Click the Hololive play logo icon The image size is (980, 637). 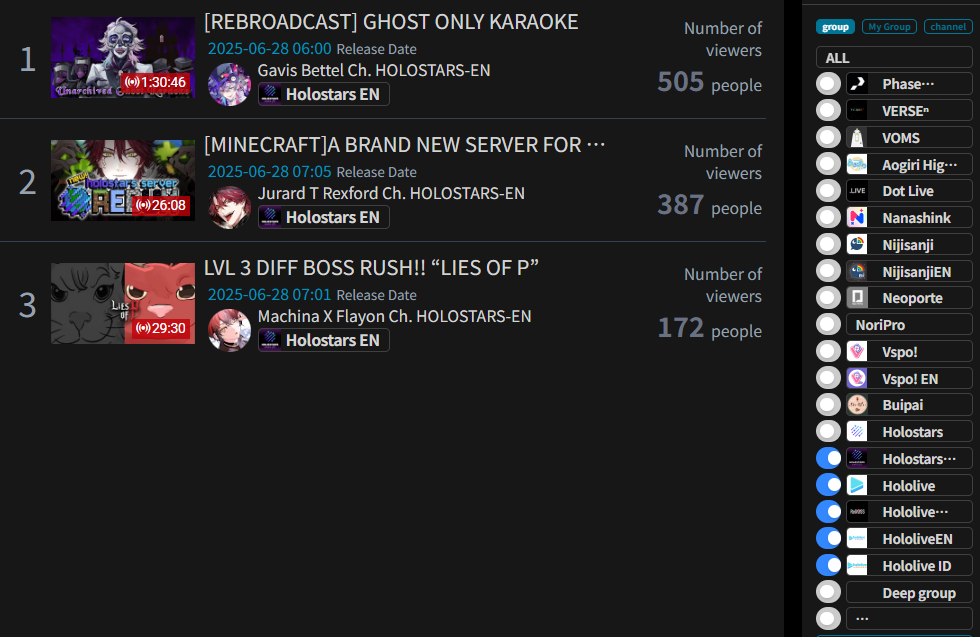coord(857,486)
